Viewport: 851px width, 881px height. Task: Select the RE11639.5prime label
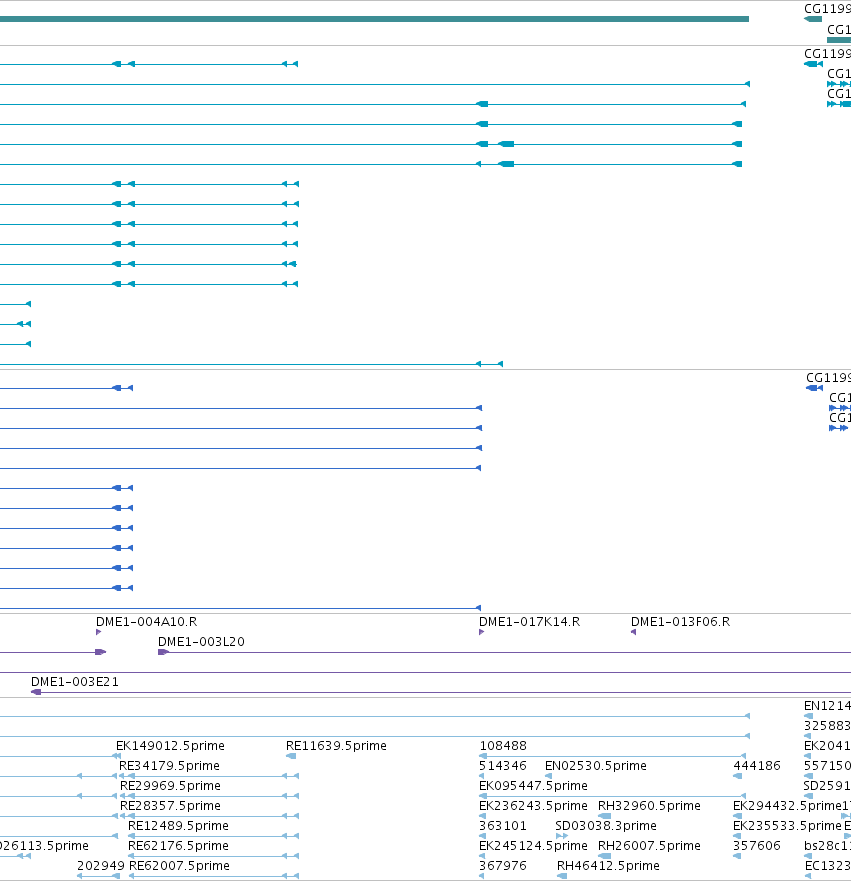[336, 746]
